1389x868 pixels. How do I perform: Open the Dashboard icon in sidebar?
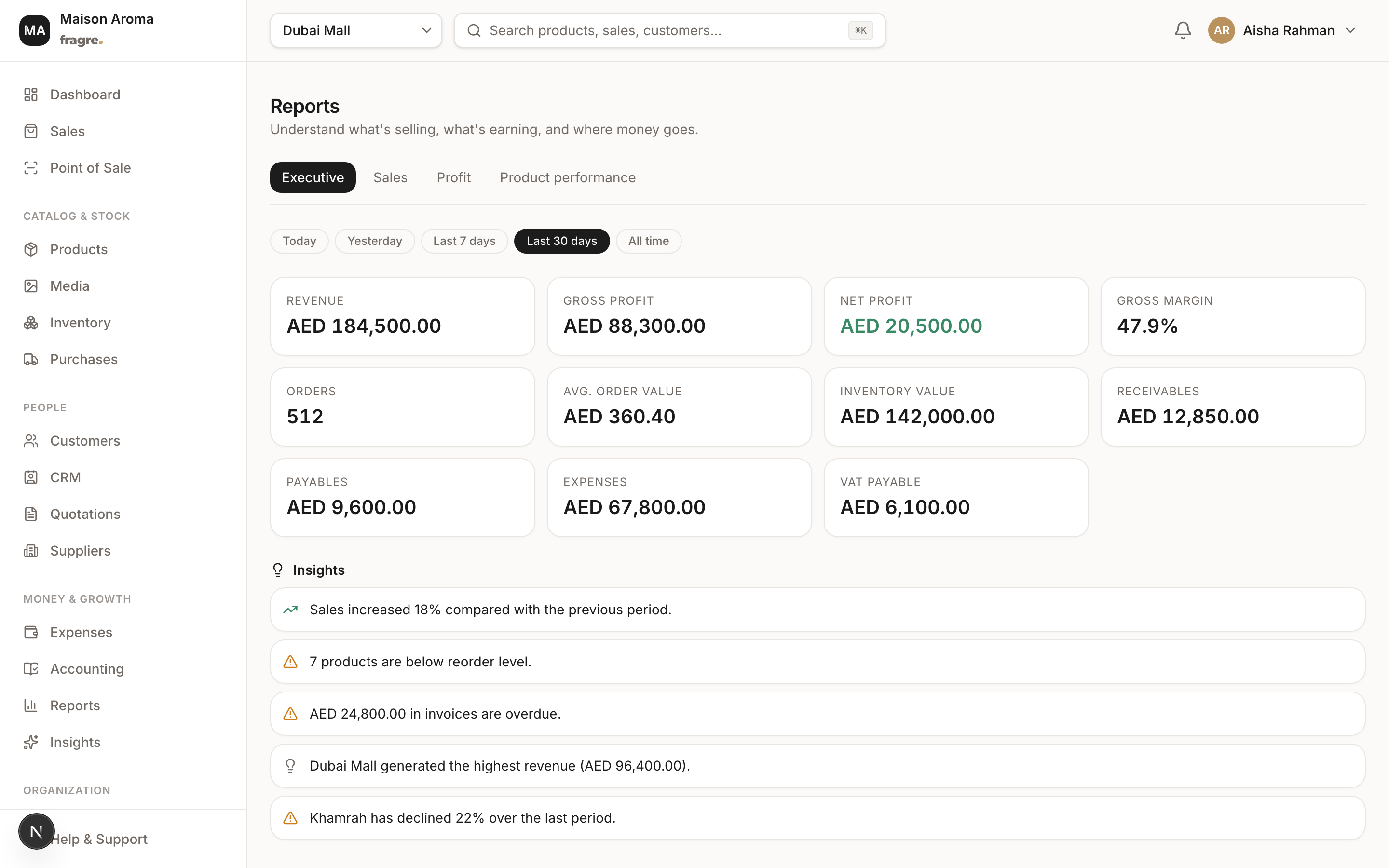click(x=31, y=94)
